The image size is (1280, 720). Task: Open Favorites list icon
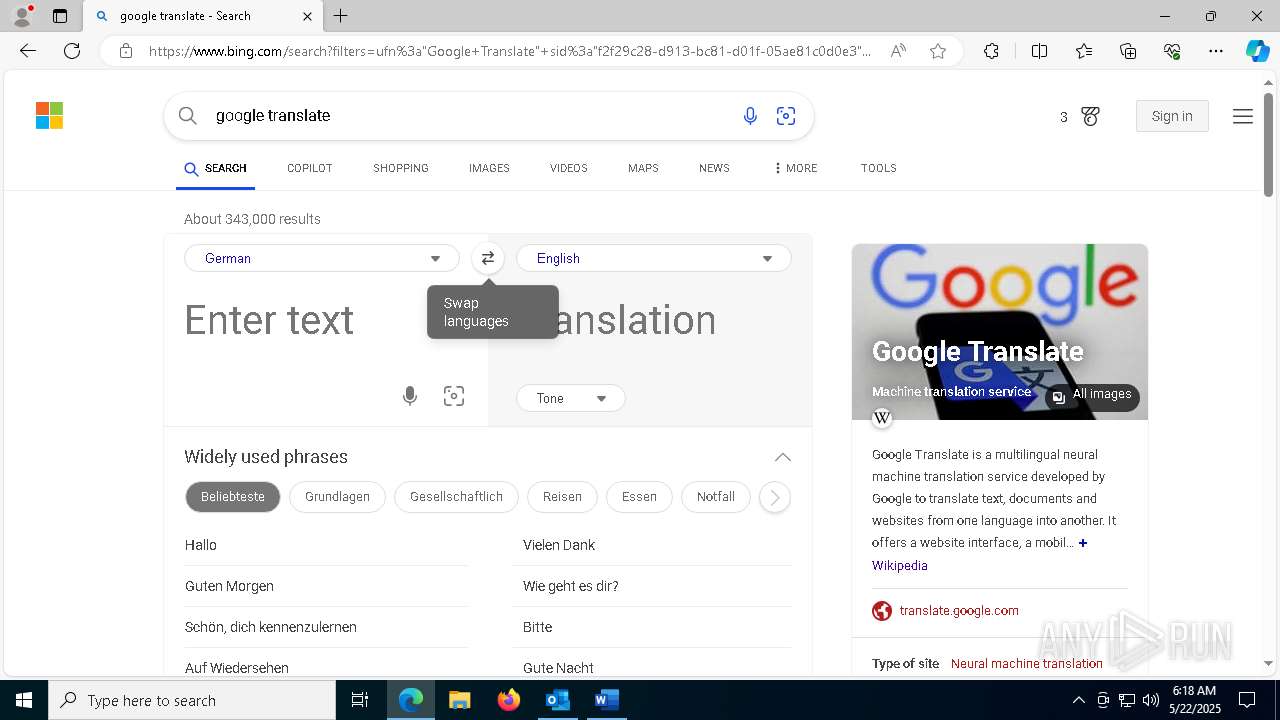pyautogui.click(x=1084, y=51)
